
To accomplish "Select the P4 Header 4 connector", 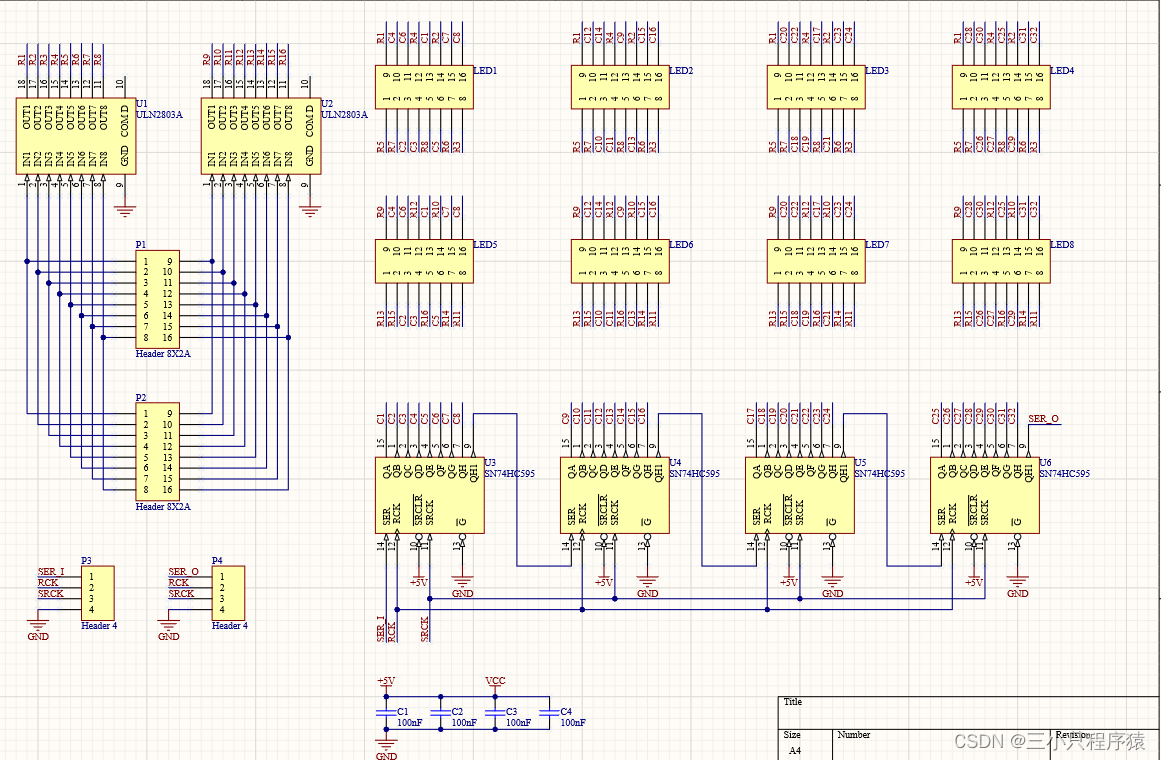I will tap(228, 593).
